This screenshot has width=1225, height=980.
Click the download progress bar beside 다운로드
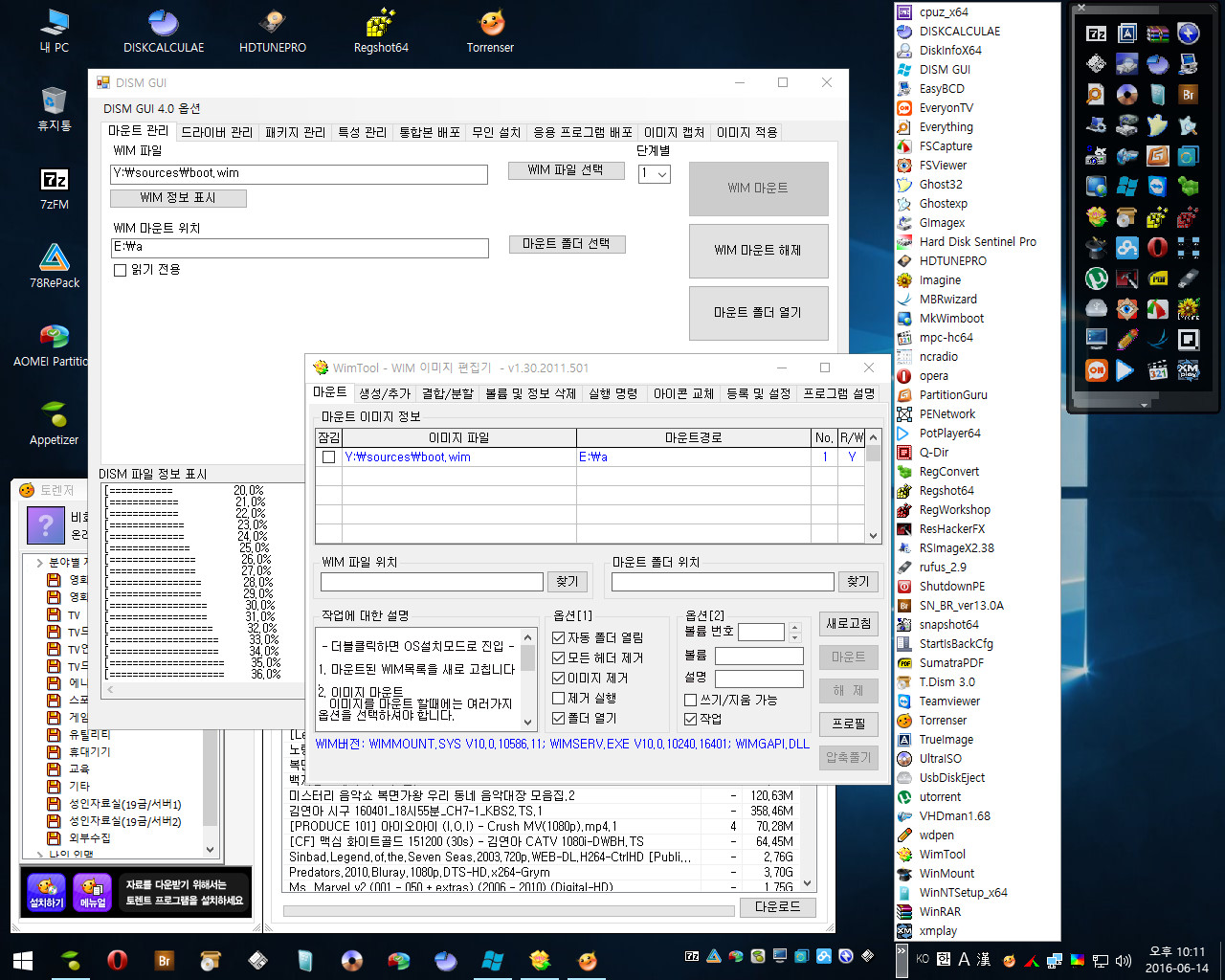tap(509, 910)
